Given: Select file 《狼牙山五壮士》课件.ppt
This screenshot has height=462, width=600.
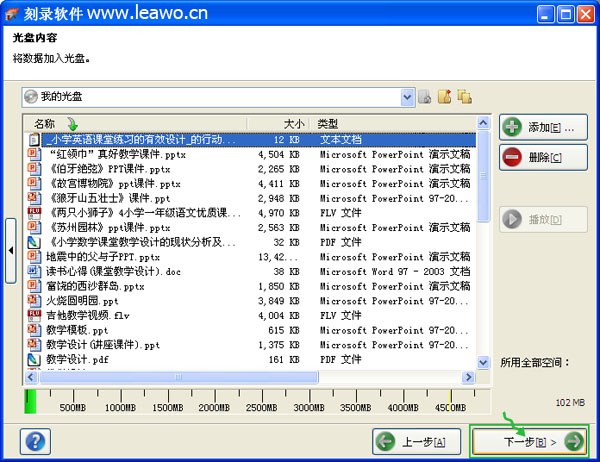Looking at the screenshot, I should point(251,198).
